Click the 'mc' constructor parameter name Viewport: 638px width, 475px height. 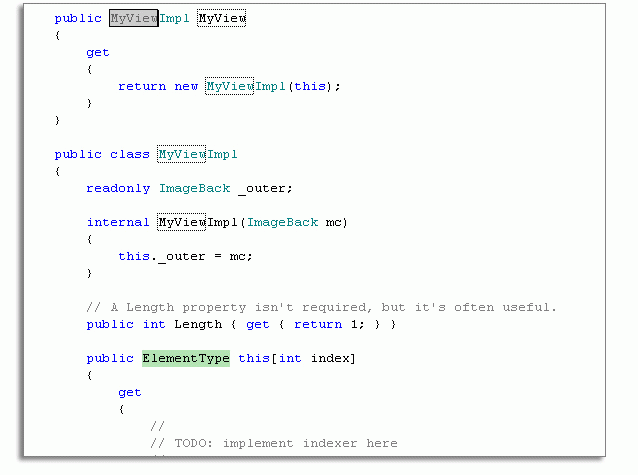(x=334, y=222)
